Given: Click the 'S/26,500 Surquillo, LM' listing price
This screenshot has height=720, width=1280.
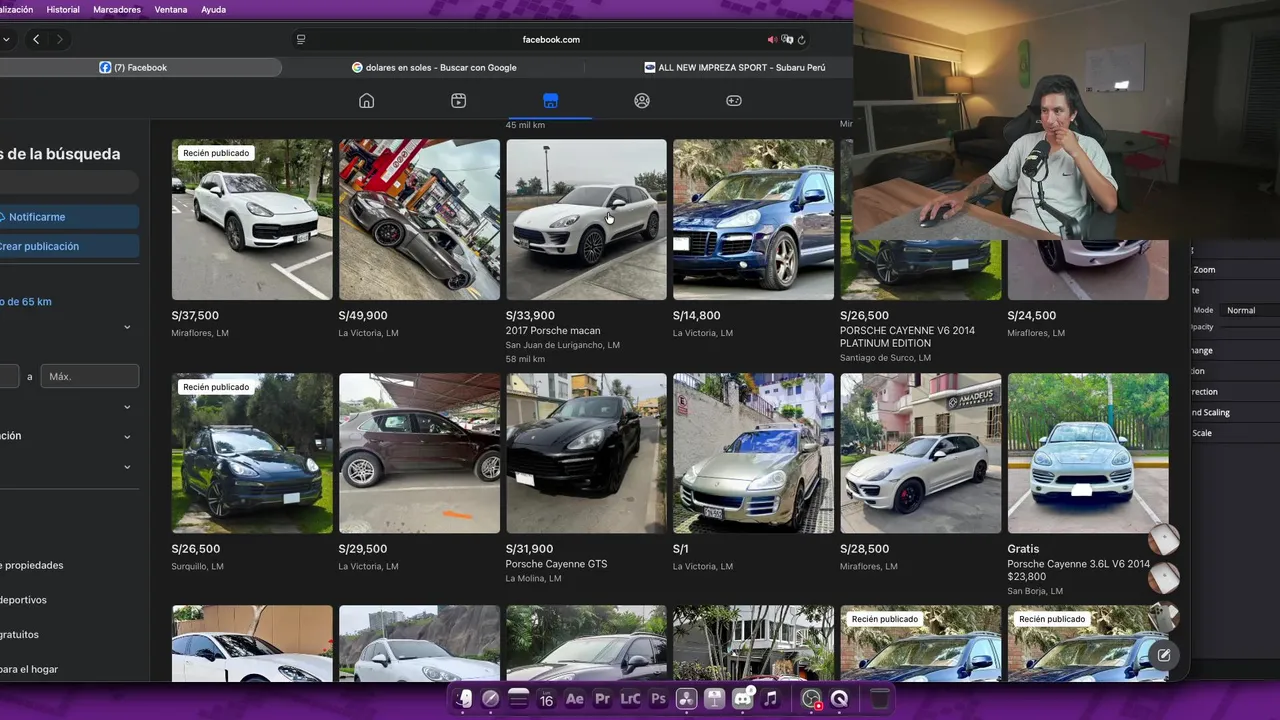Looking at the screenshot, I should (x=196, y=549).
